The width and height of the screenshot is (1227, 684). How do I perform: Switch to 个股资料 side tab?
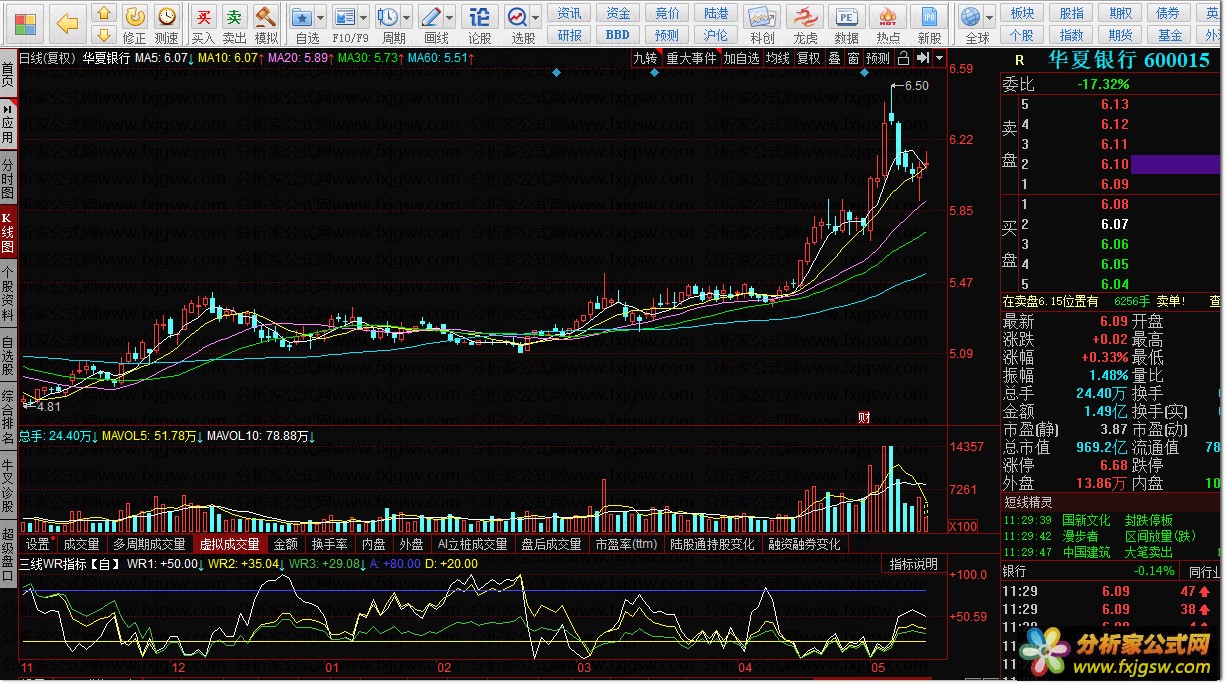tap(8, 294)
